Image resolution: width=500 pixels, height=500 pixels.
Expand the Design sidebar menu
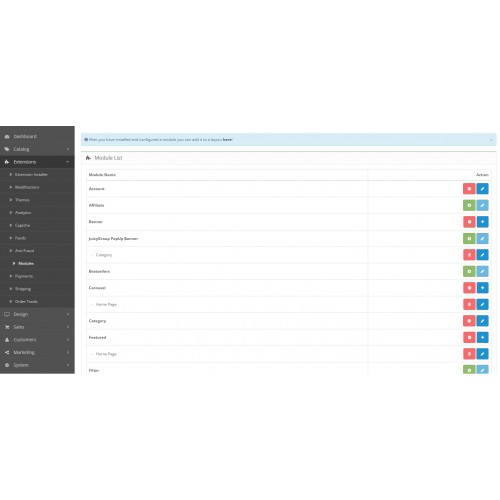click(37, 314)
